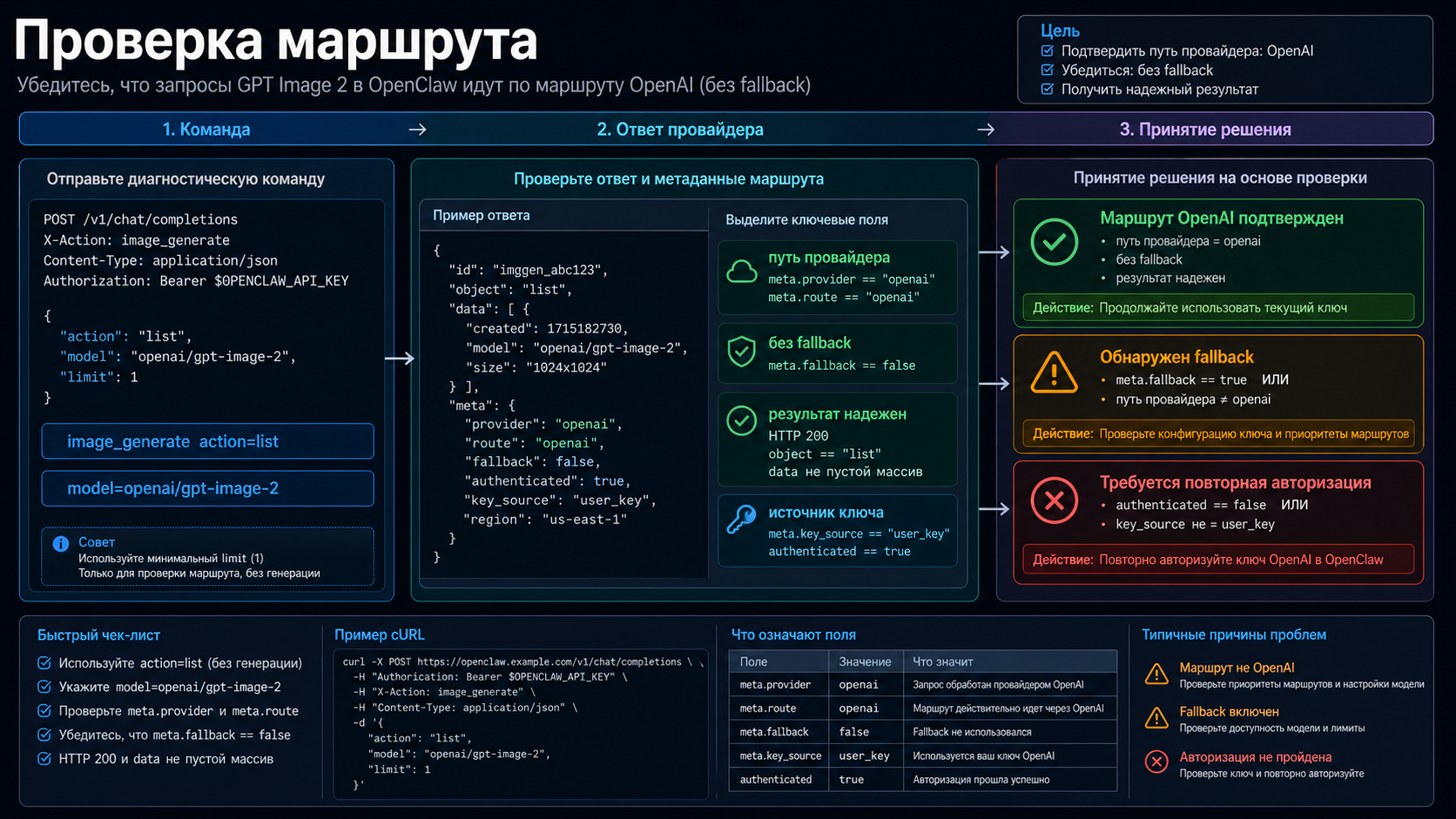Click the image_generate action=list button
Viewport: 1456px width, 819px height.
tap(208, 441)
